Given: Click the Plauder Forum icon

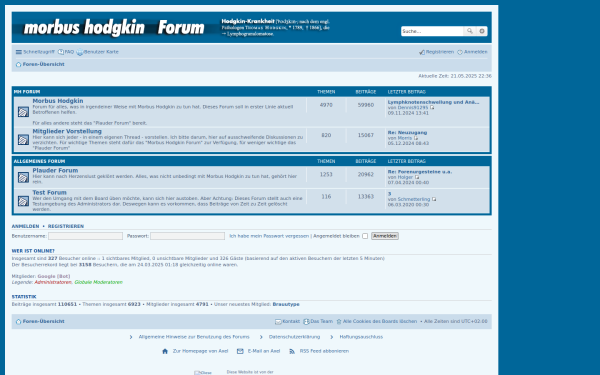Looking at the screenshot, I should (23, 177).
